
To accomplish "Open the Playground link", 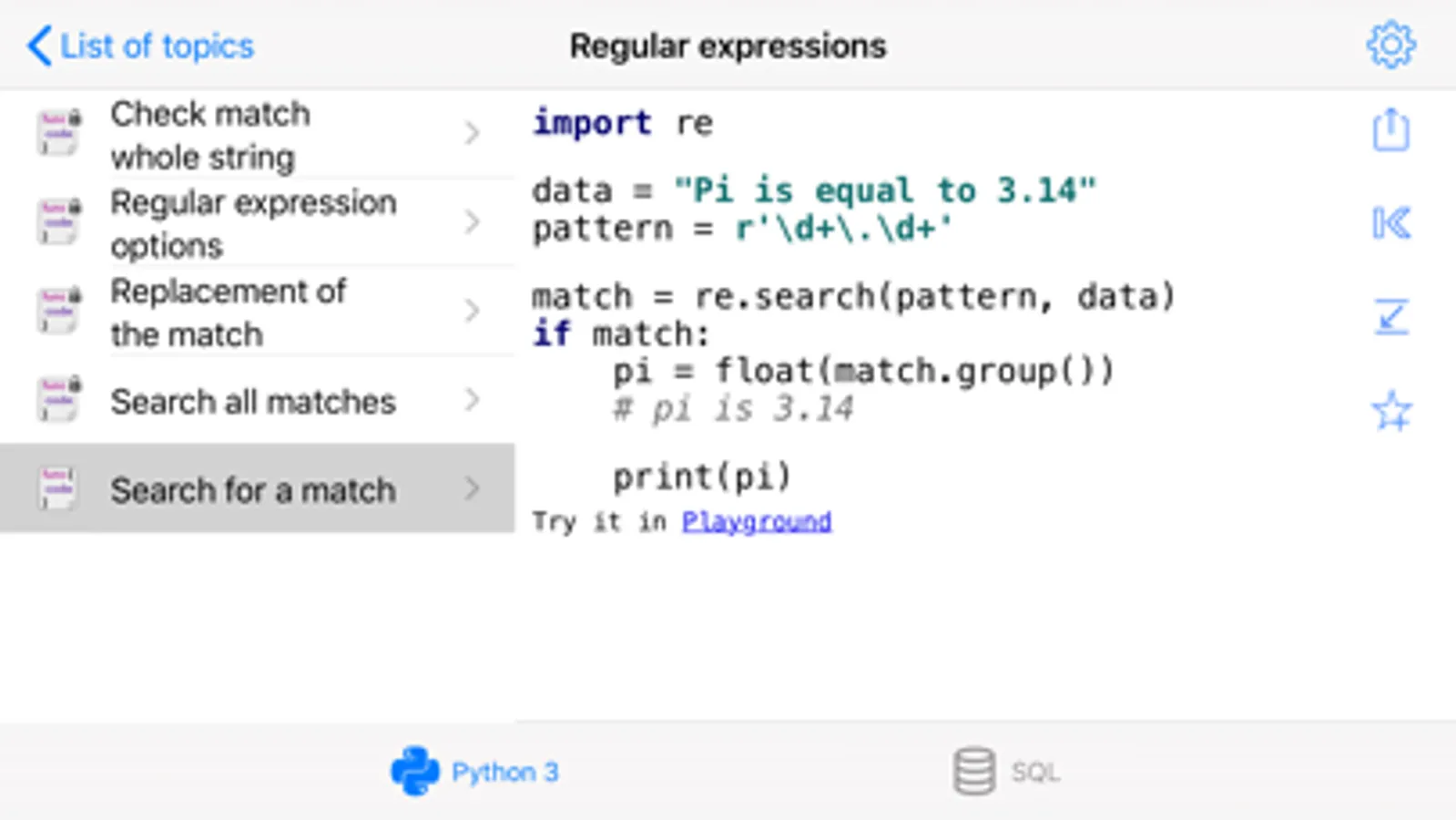I will pos(756,521).
